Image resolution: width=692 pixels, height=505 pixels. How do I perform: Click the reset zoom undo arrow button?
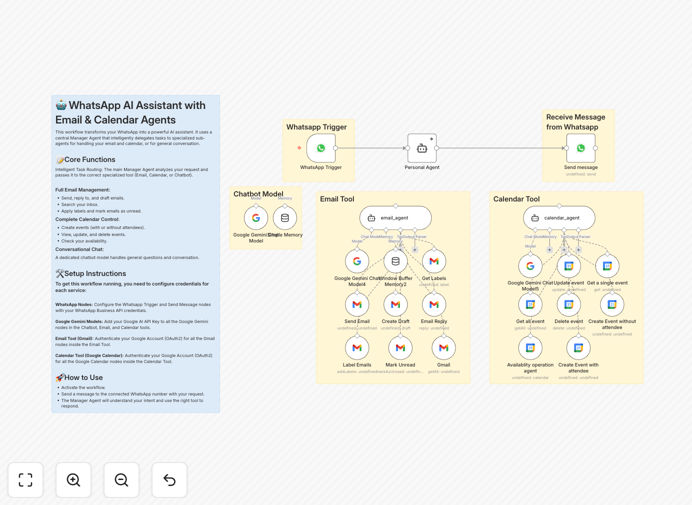169,480
